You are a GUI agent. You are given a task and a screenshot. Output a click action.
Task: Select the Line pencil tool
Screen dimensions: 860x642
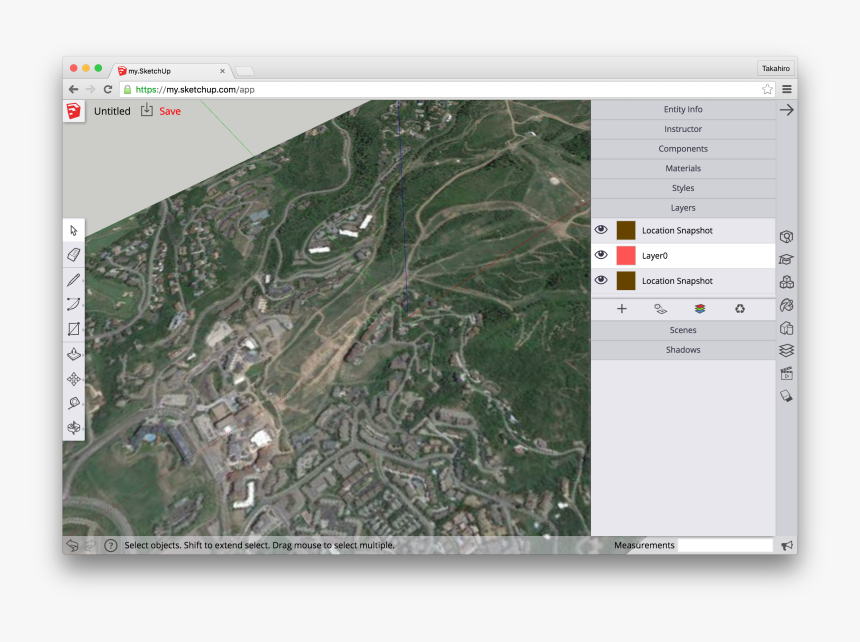click(x=74, y=280)
